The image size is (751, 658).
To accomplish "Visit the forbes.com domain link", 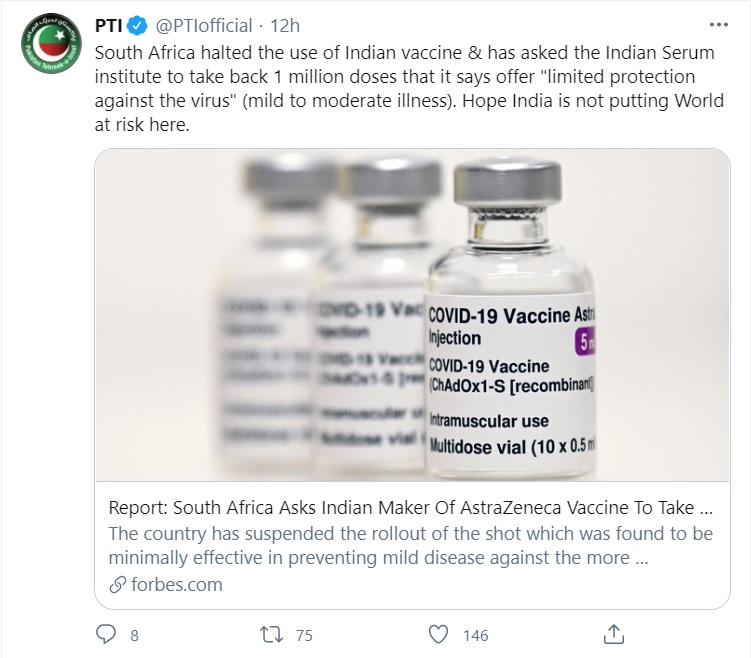I will coord(176,584).
